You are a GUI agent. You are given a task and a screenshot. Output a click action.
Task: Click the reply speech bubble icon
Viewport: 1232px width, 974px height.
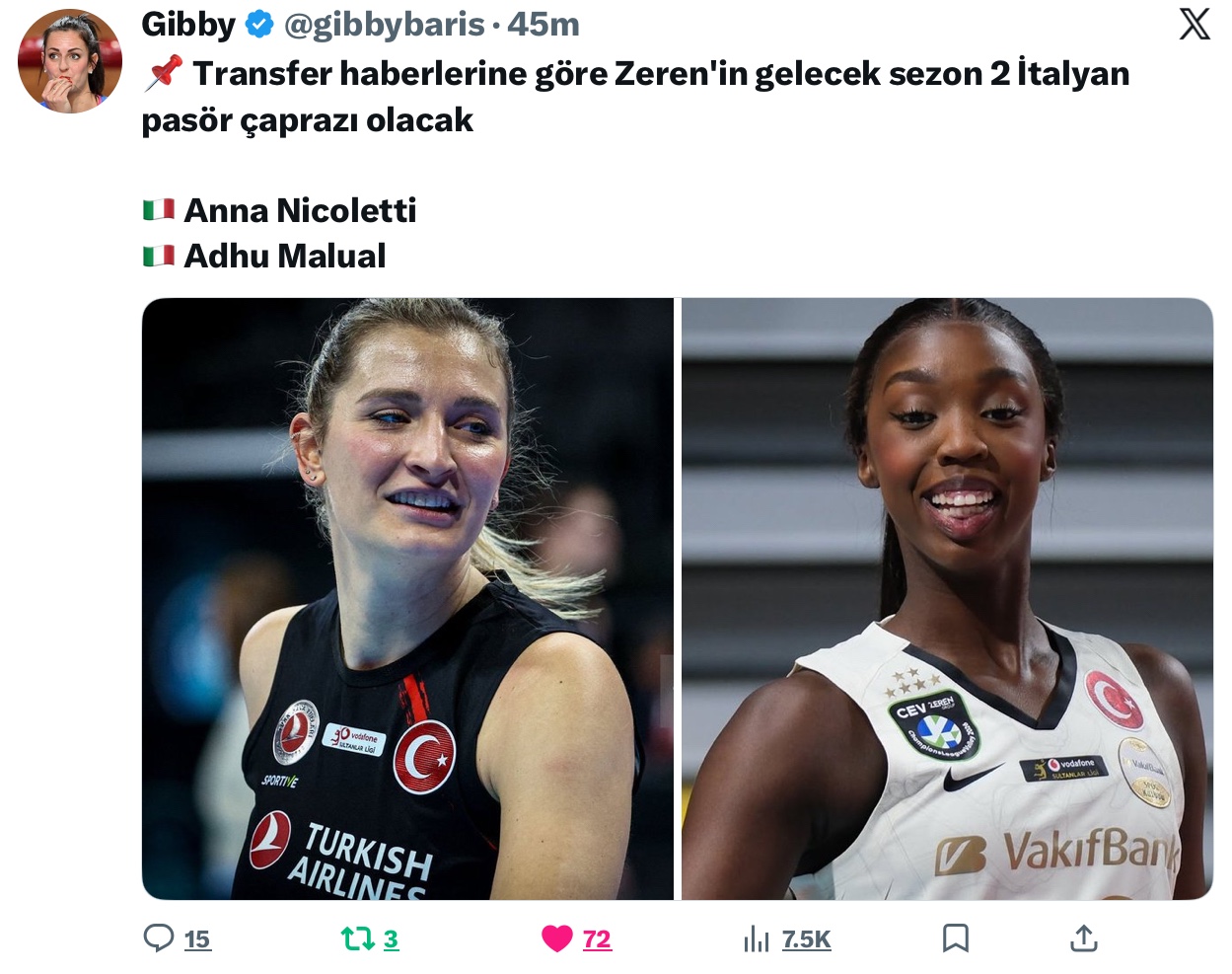158,937
